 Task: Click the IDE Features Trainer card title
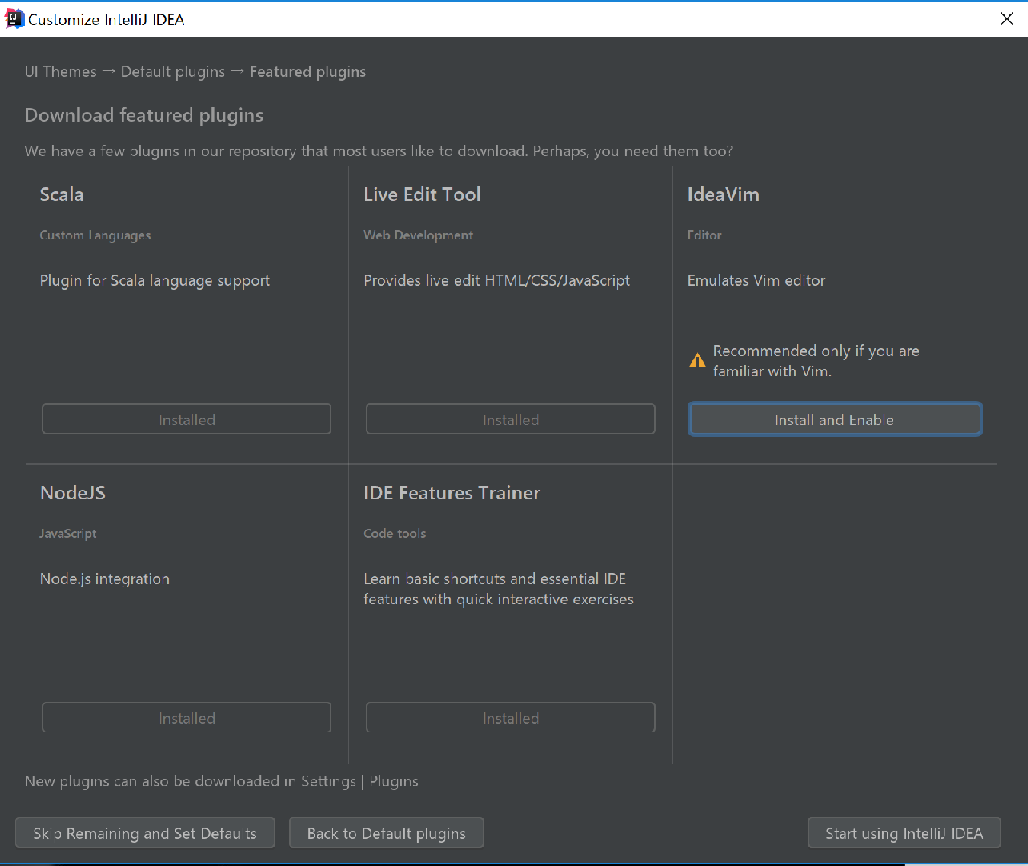coord(453,493)
